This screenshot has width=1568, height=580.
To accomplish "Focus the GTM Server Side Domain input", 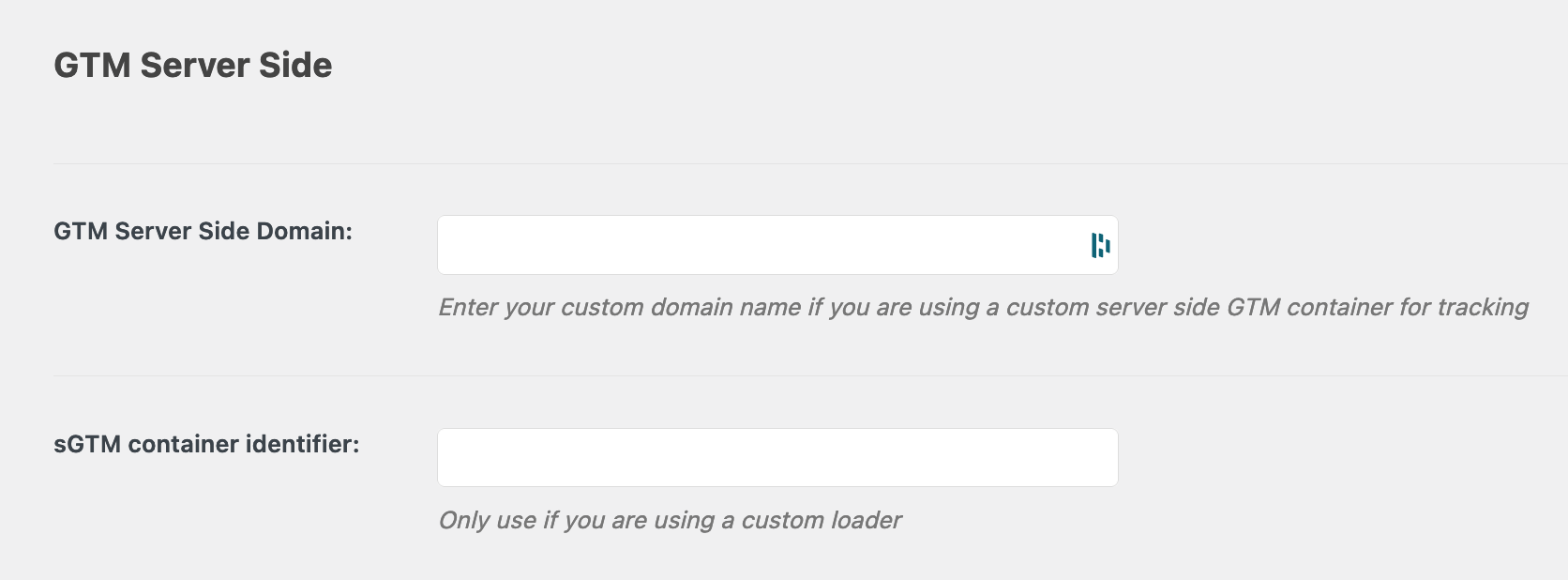I will (777, 245).
